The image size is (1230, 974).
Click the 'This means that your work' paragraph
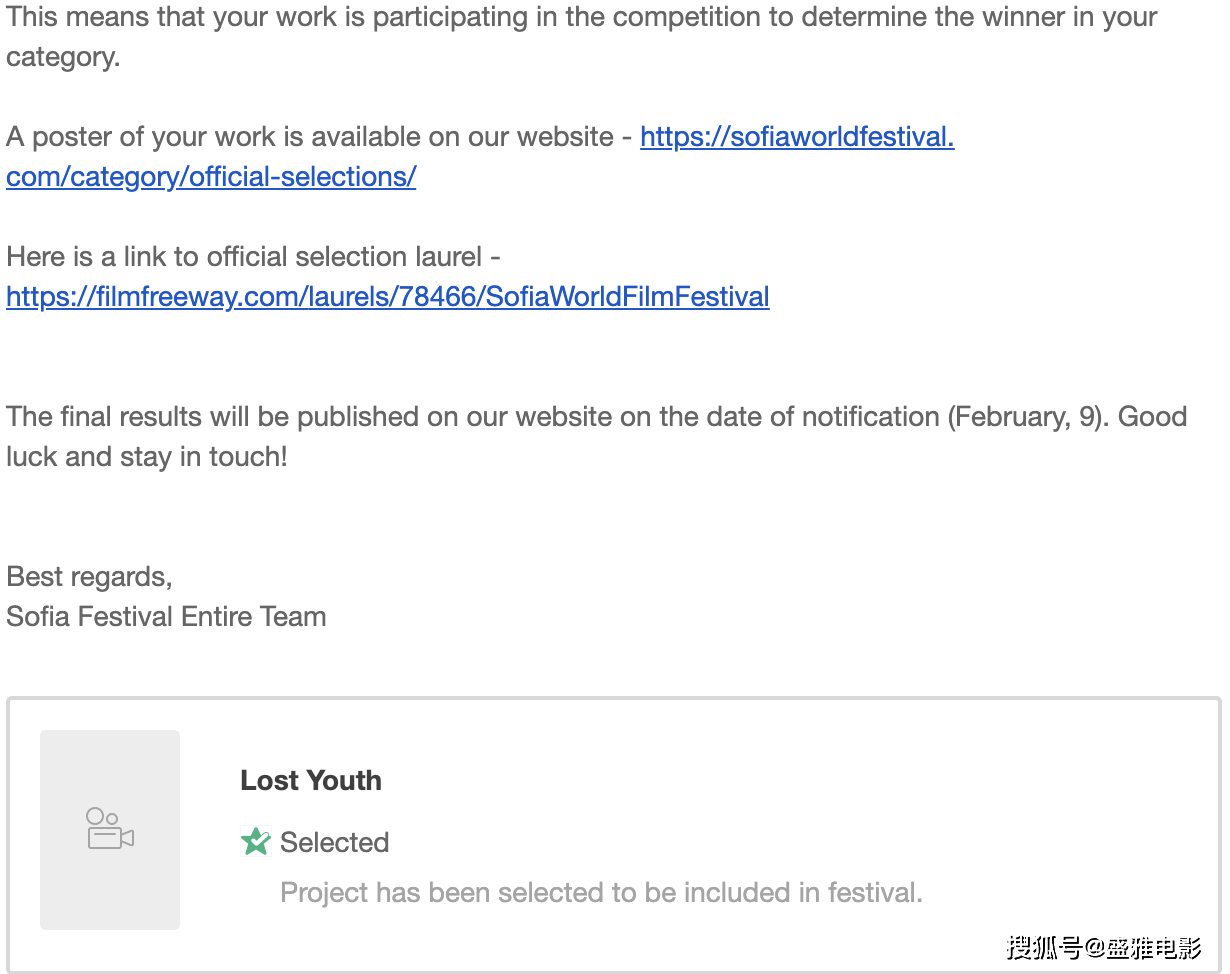pos(580,17)
